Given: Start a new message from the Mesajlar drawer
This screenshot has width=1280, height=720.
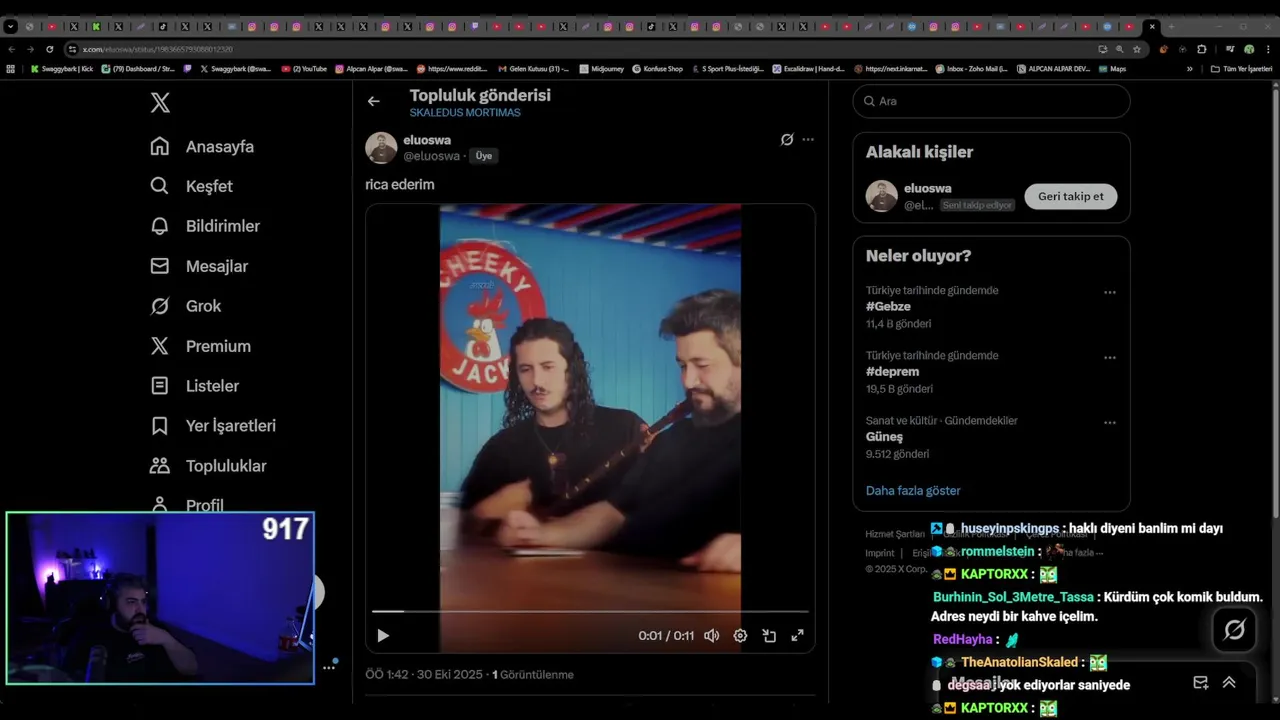Looking at the screenshot, I should 1200,682.
